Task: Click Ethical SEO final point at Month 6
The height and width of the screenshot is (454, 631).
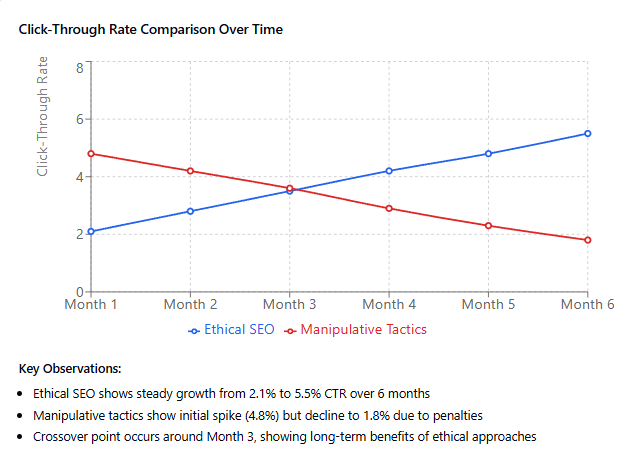Action: [588, 133]
